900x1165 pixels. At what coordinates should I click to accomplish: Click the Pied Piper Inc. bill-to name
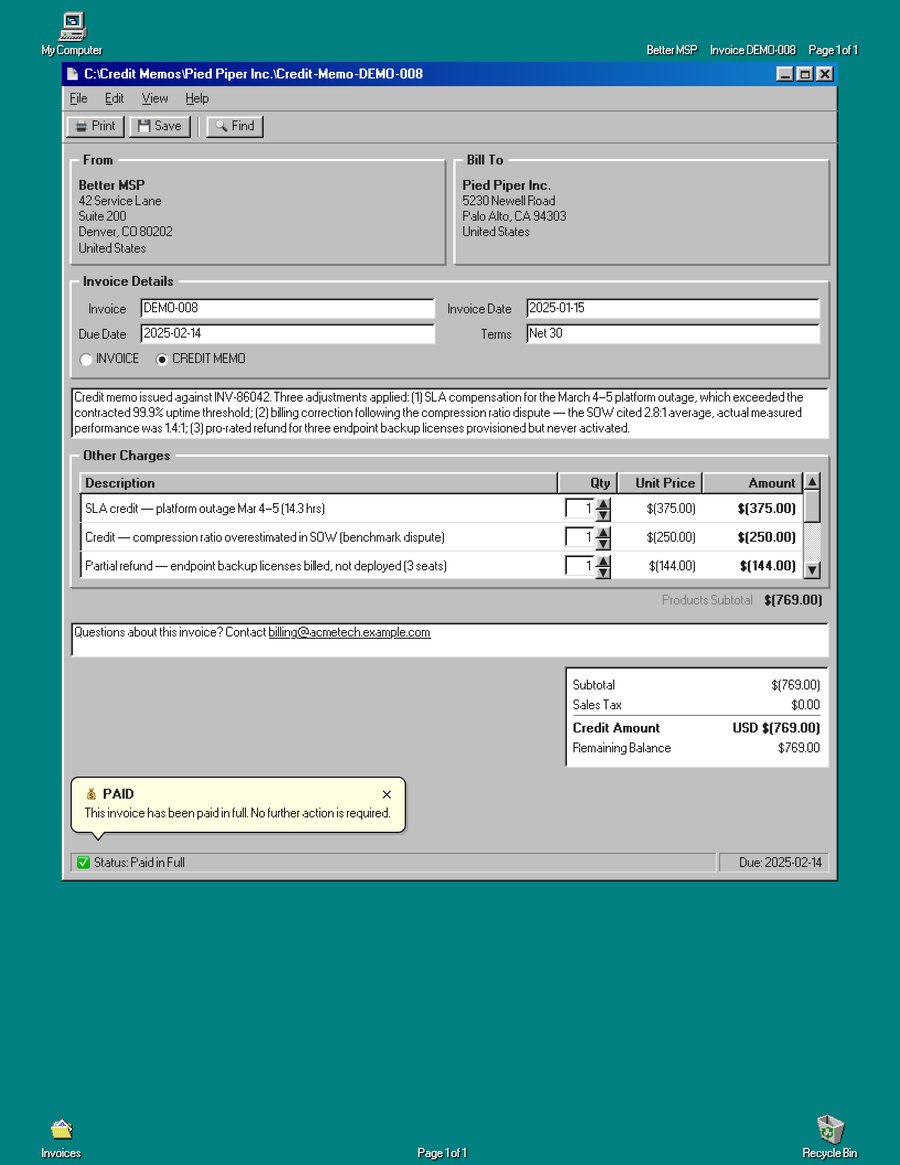[x=506, y=185]
